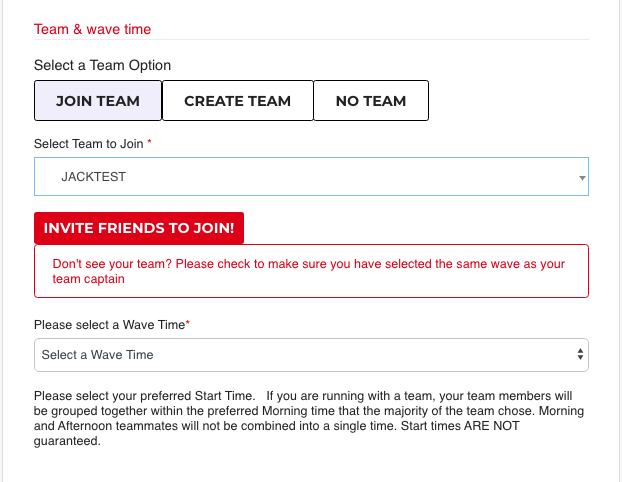Viewport: 622px width, 482px height.
Task: Click the team dropdown's gray triangle arrow
Action: [x=582, y=178]
